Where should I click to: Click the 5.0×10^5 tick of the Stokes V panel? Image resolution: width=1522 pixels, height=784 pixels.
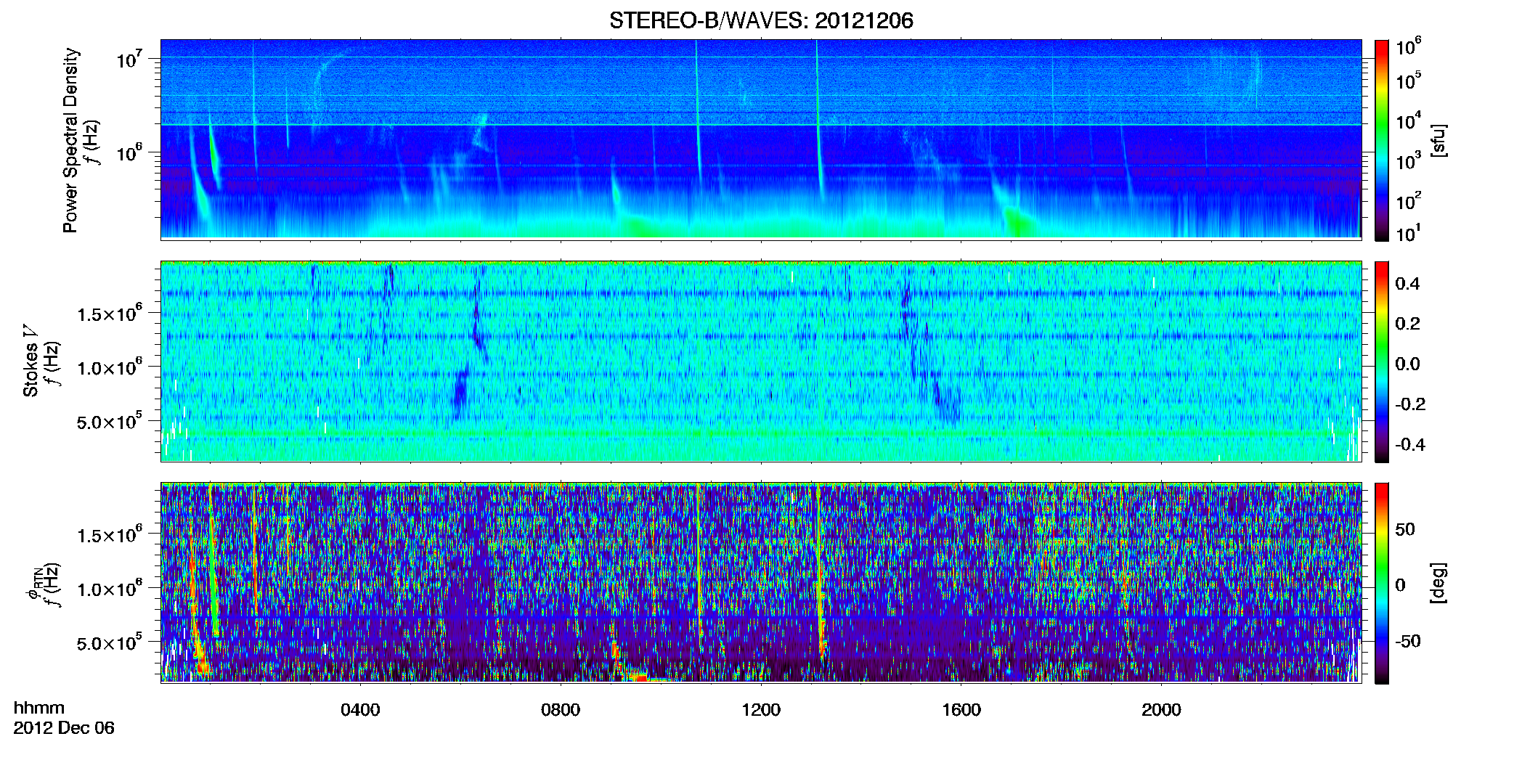point(110,421)
